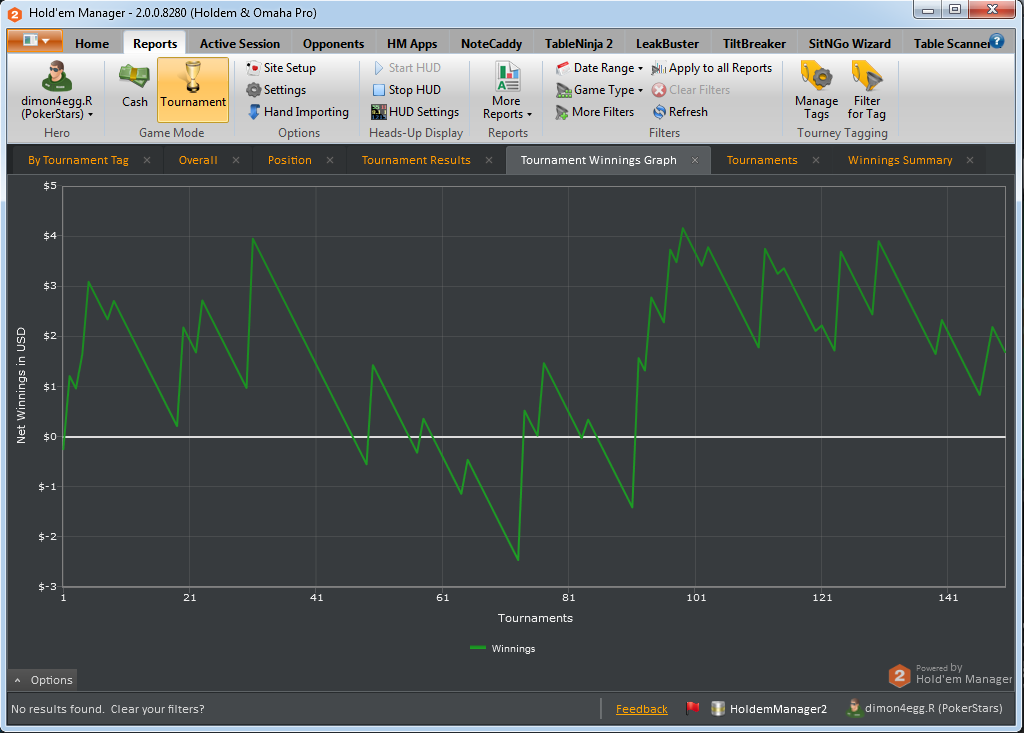Open the Game Type filter dropdown

599,90
